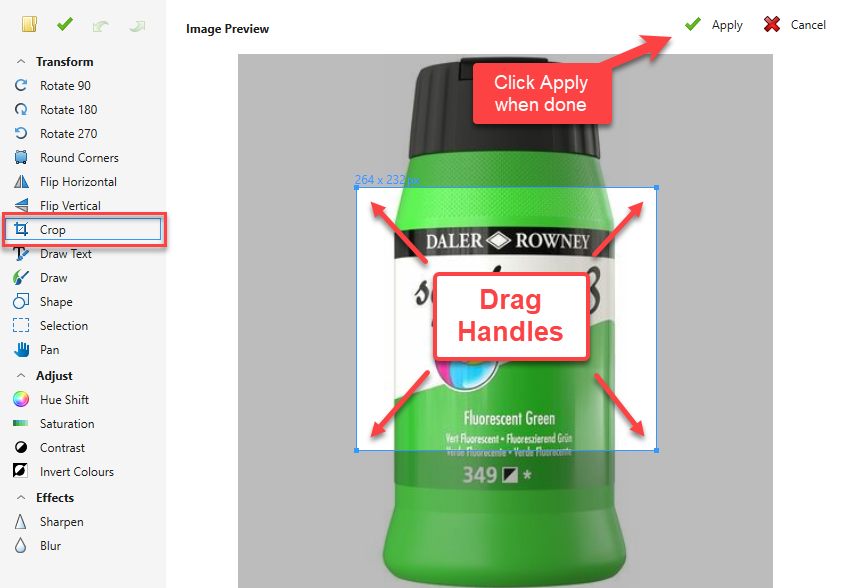Select the Selection menu entry
The height and width of the screenshot is (588, 842).
pos(63,325)
